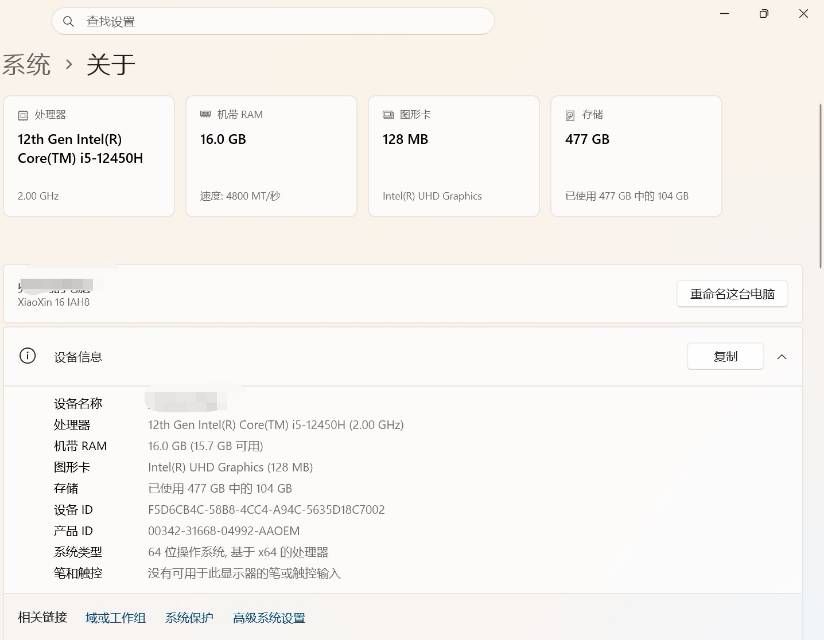This screenshot has width=824, height=640.
Task: Click the installed RAM icon
Action: click(205, 114)
